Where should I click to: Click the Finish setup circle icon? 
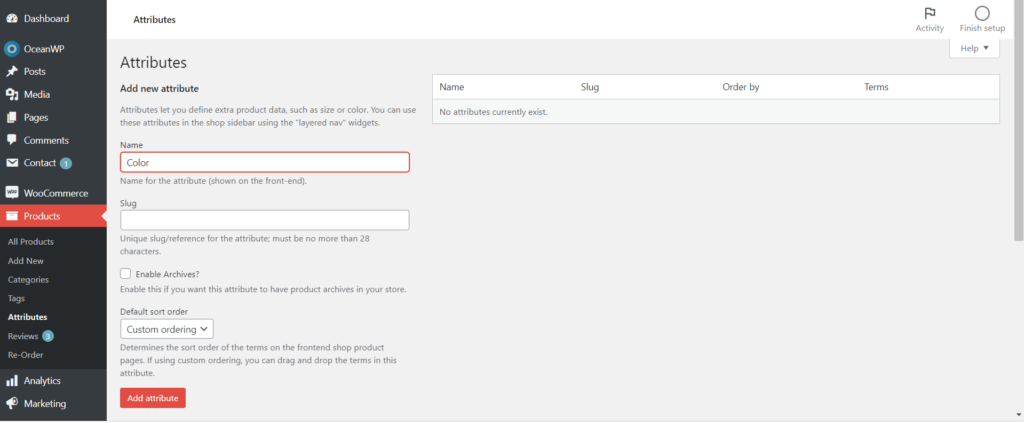pyautogui.click(x=982, y=13)
